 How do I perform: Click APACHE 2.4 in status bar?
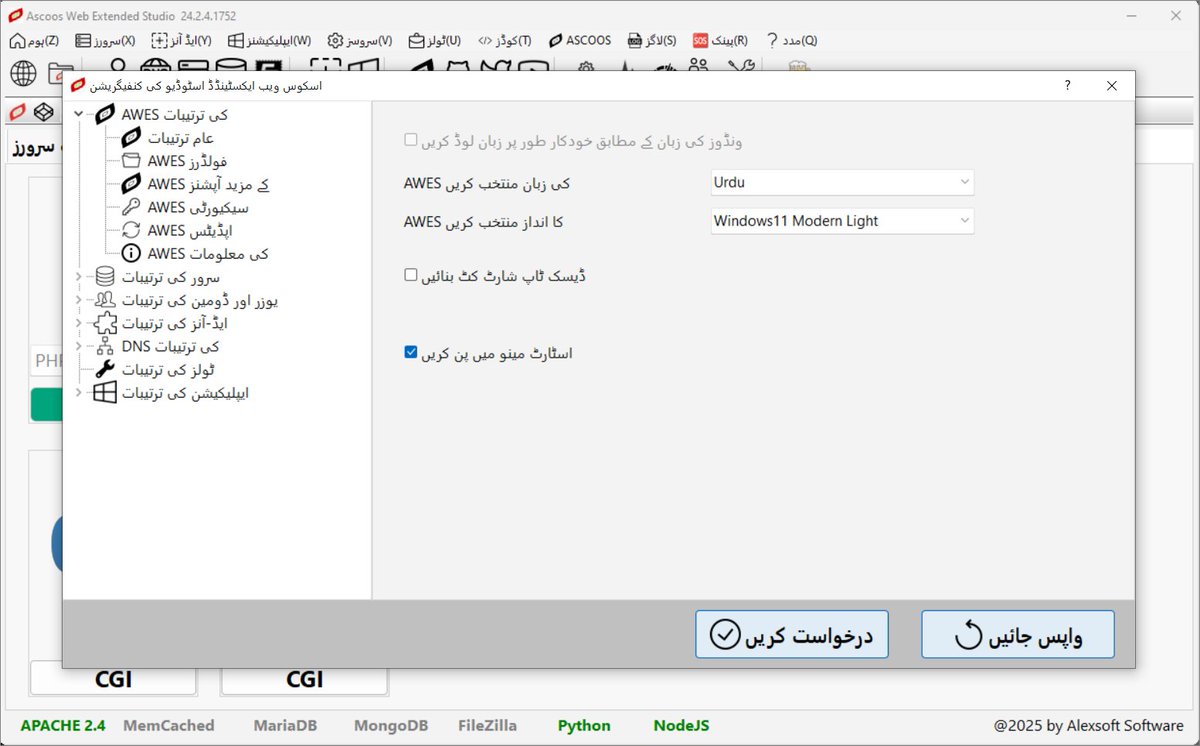(x=63, y=725)
